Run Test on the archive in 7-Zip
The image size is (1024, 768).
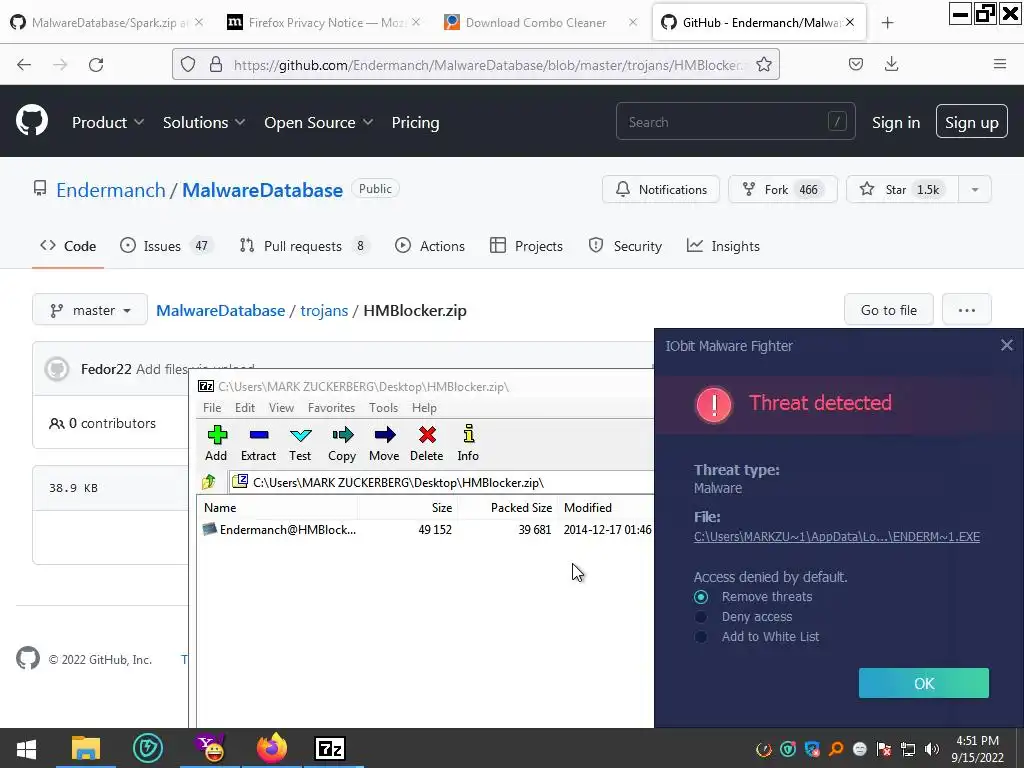coord(300,443)
